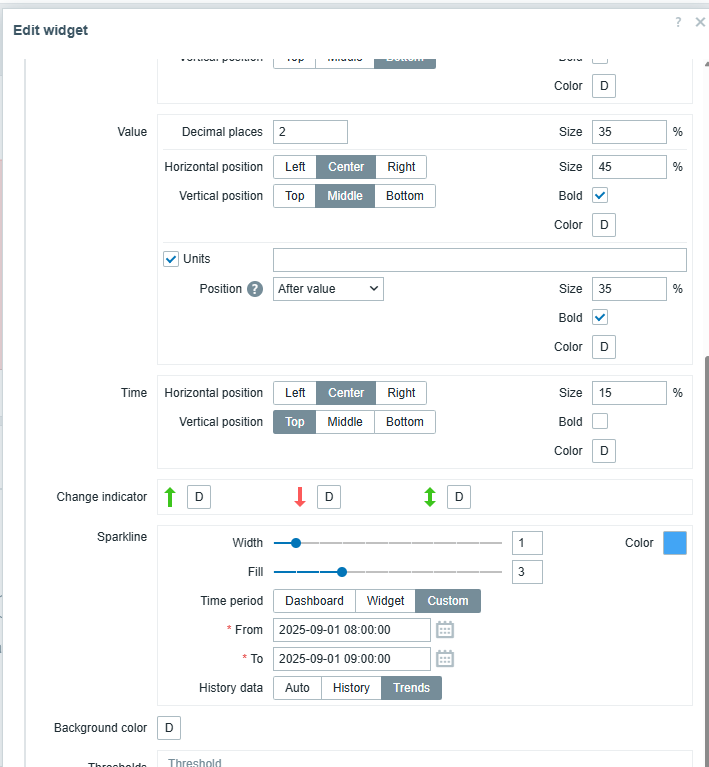Disable Bold for the Units text
The image size is (709, 767).
tap(600, 317)
